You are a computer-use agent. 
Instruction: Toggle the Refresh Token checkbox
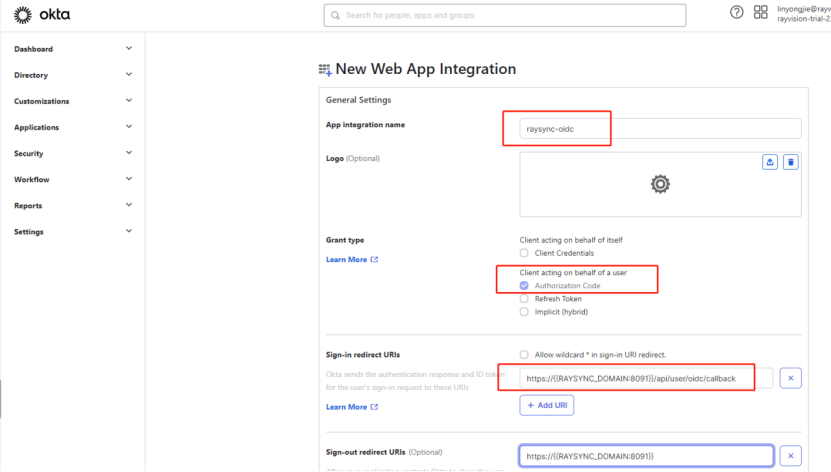[x=525, y=298]
